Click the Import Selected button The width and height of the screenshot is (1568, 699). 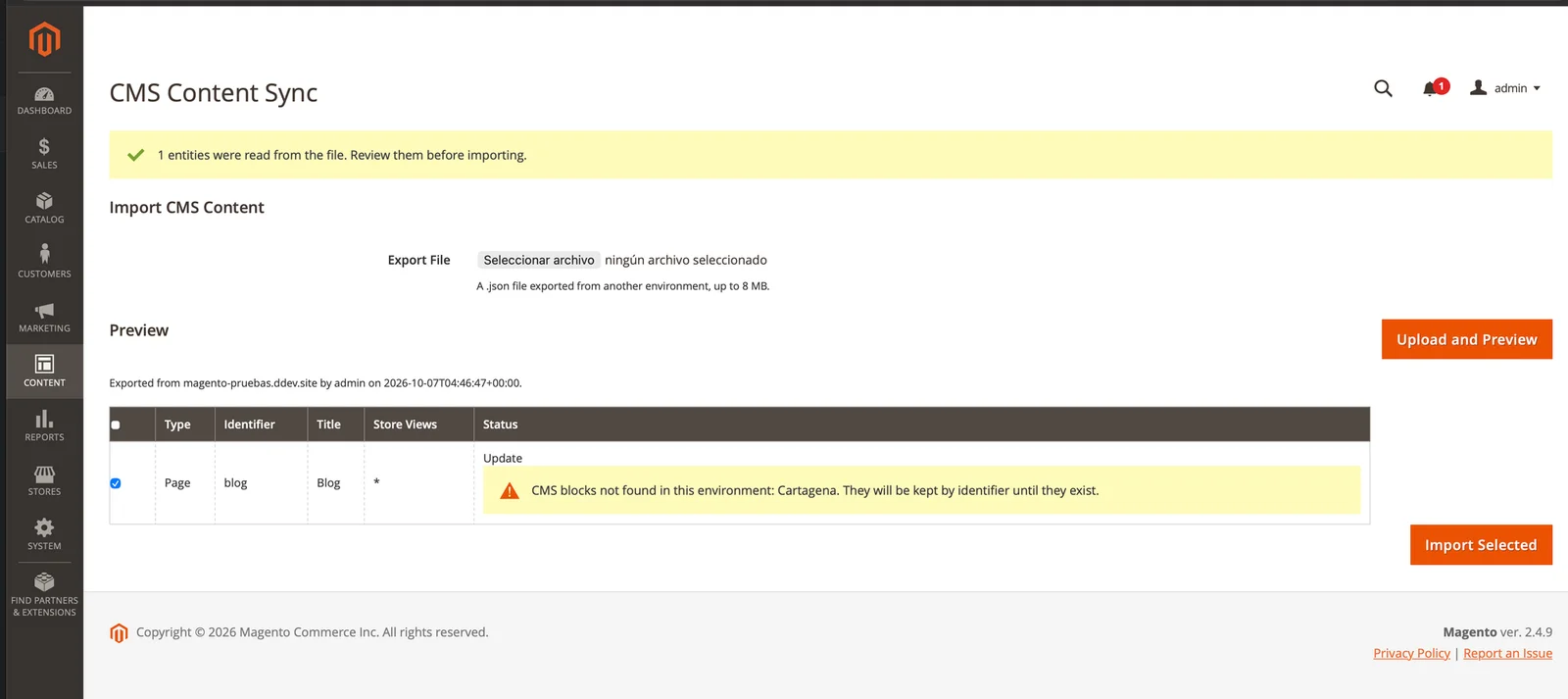1481,545
